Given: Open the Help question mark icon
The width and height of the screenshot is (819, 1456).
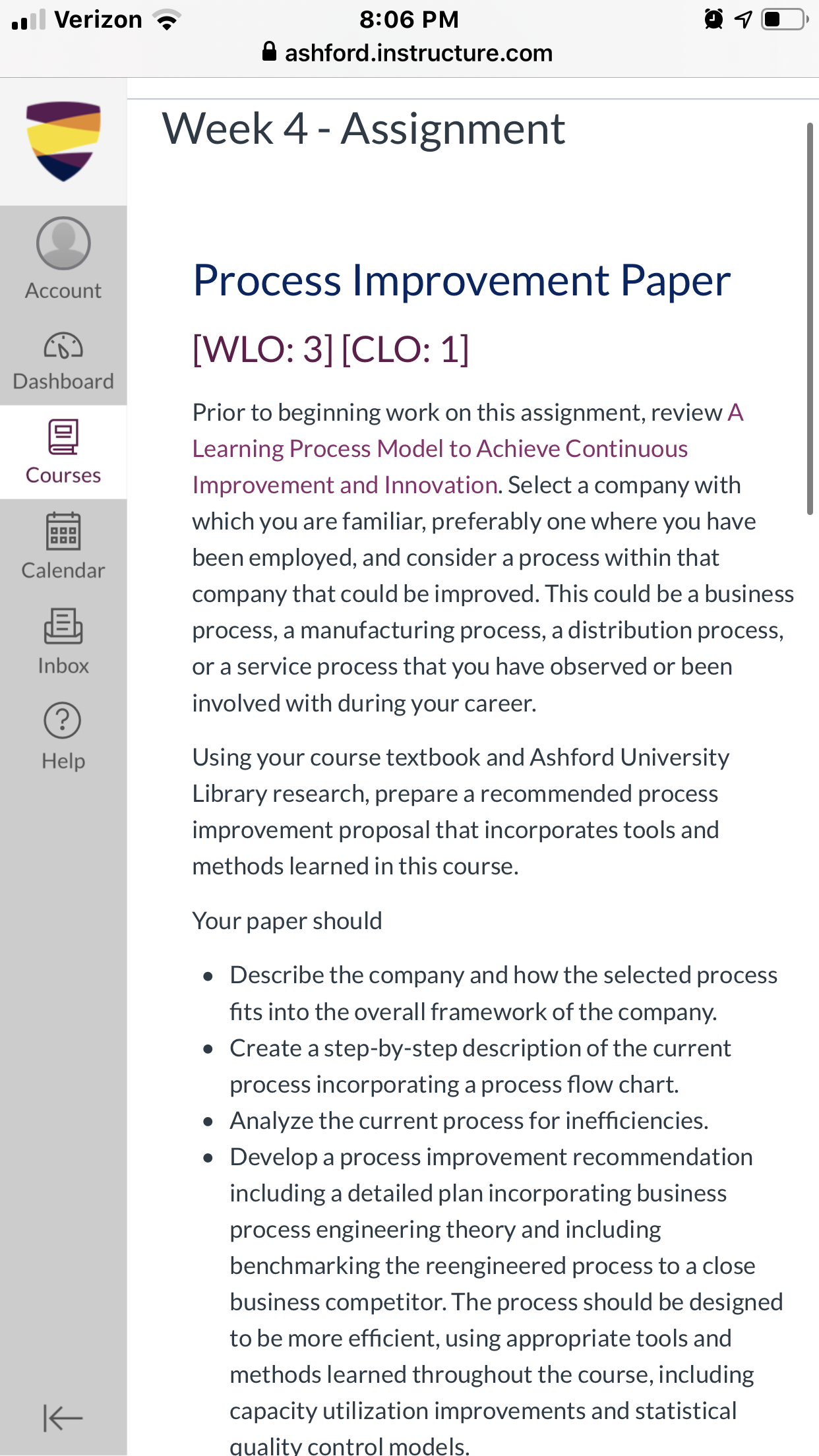Looking at the screenshot, I should click(63, 720).
